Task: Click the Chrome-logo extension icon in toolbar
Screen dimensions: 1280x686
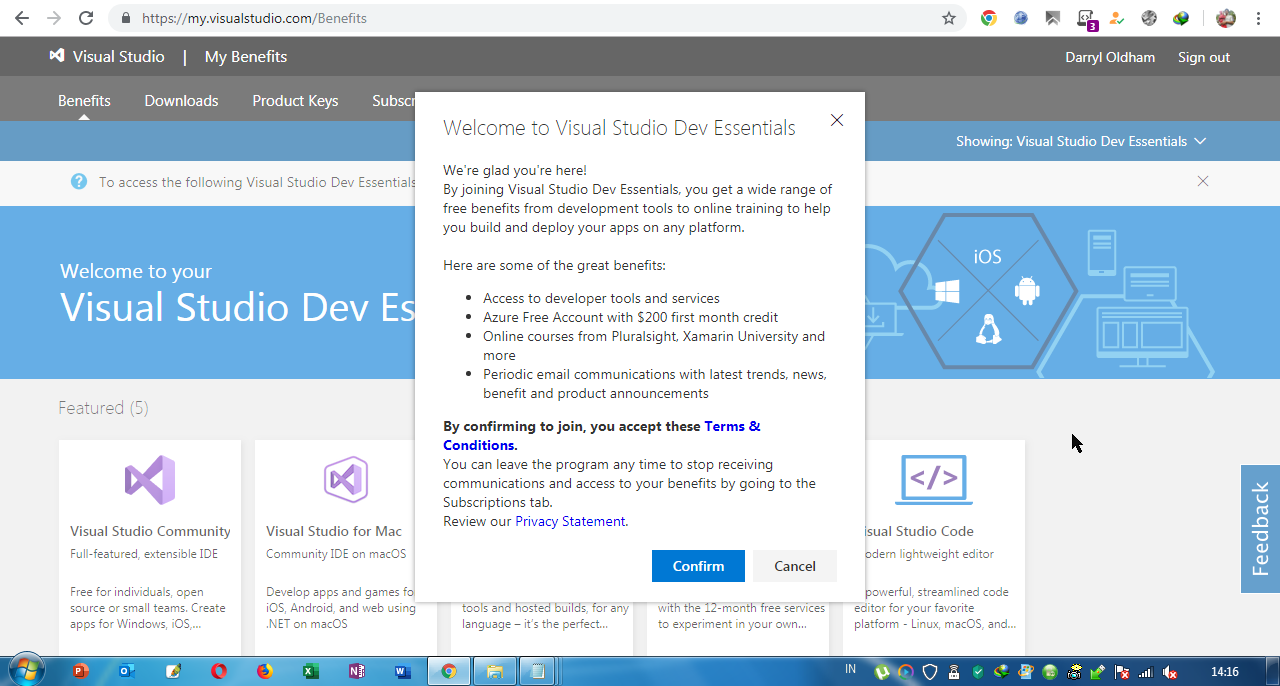Action: (989, 18)
